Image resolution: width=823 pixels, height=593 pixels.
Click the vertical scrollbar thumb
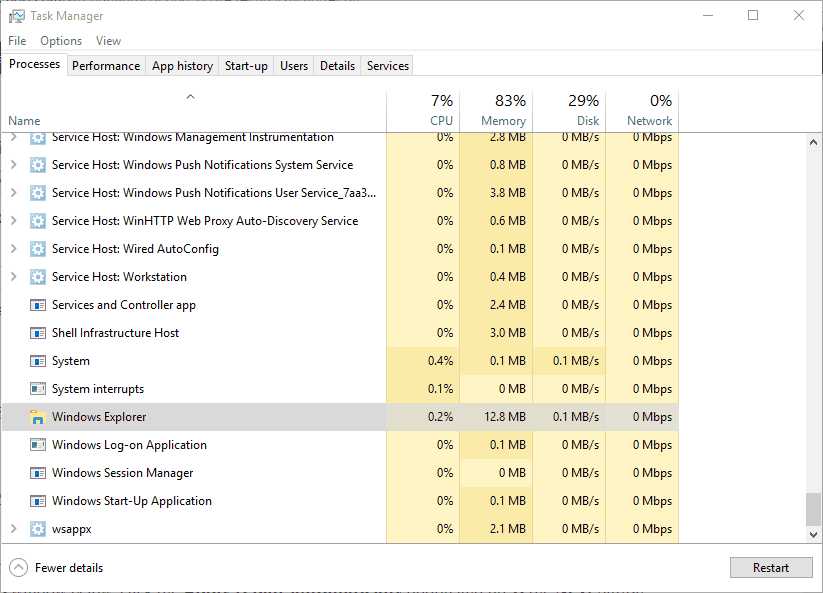[x=813, y=509]
